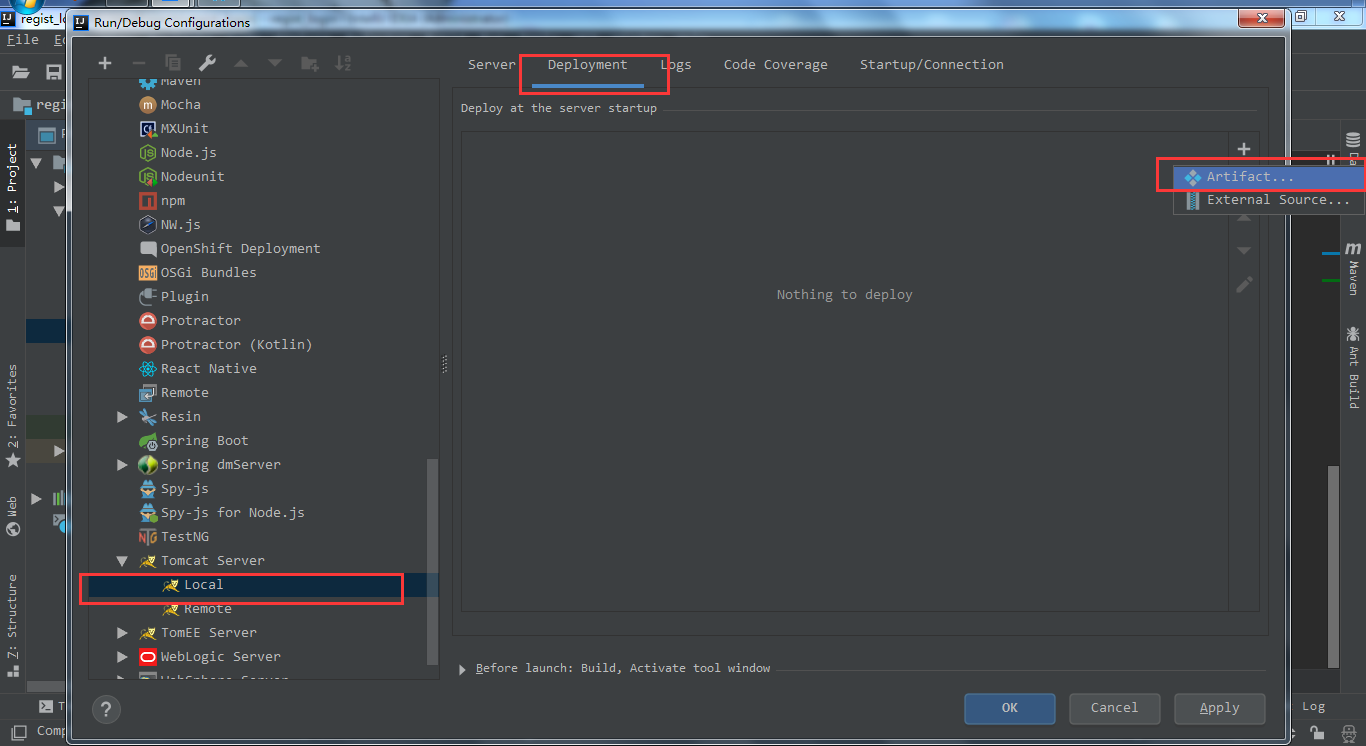Open the Favorites tool window tab
The image size is (1366, 746).
[12, 416]
